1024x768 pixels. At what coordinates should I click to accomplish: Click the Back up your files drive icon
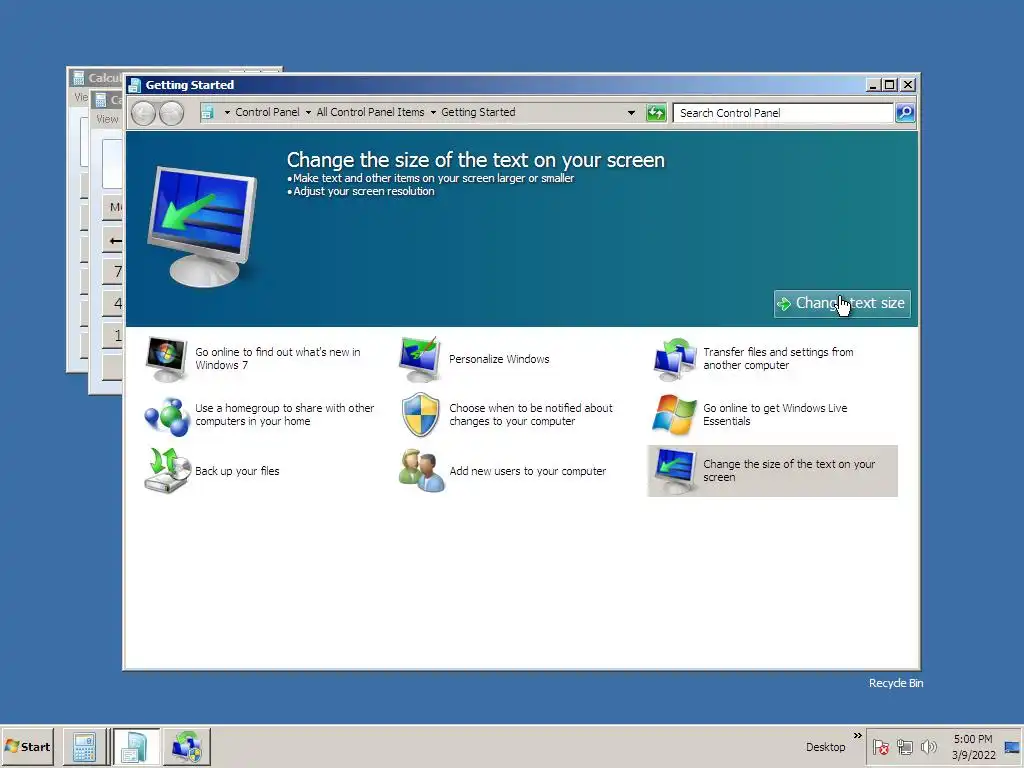click(167, 471)
